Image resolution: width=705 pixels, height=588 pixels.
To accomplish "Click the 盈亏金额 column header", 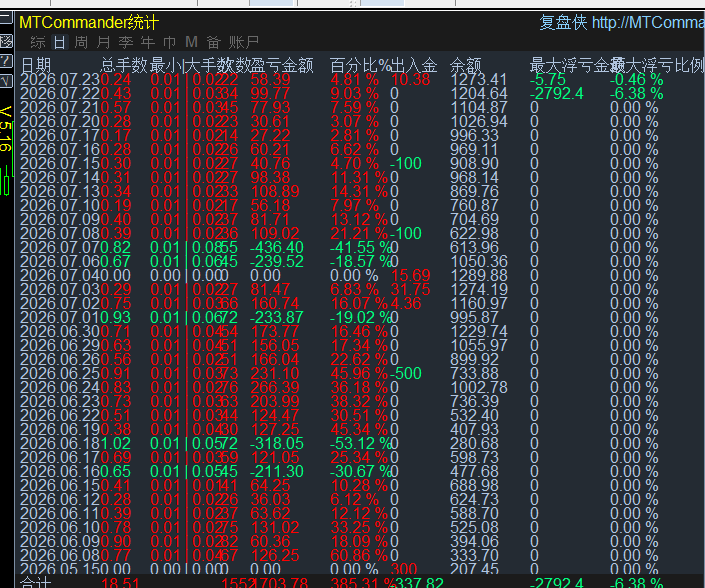I will pos(281,66).
